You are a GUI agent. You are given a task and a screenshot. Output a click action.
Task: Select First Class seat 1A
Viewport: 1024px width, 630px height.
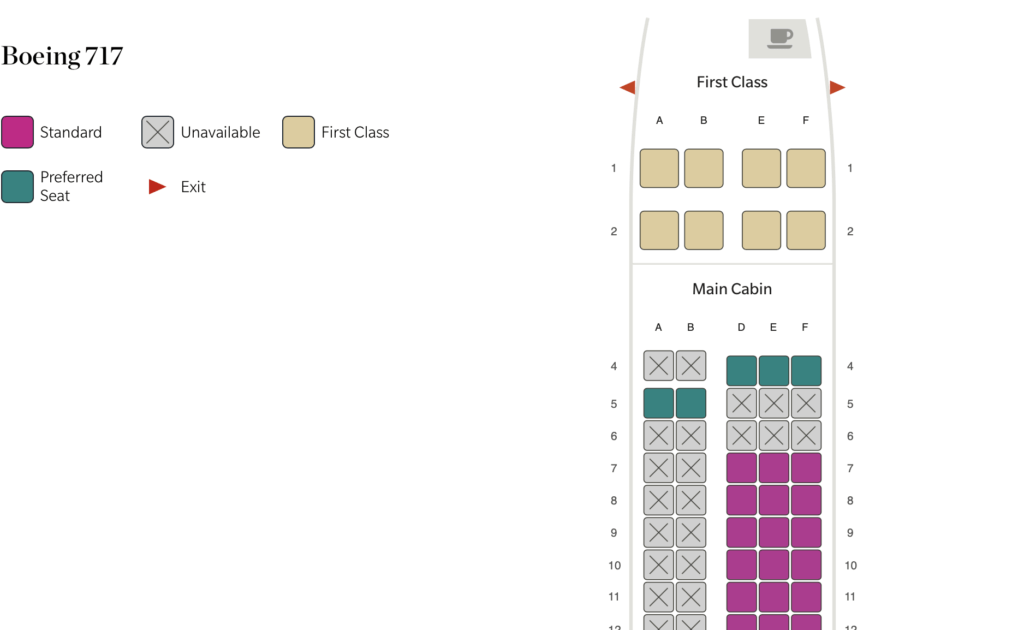(659, 168)
